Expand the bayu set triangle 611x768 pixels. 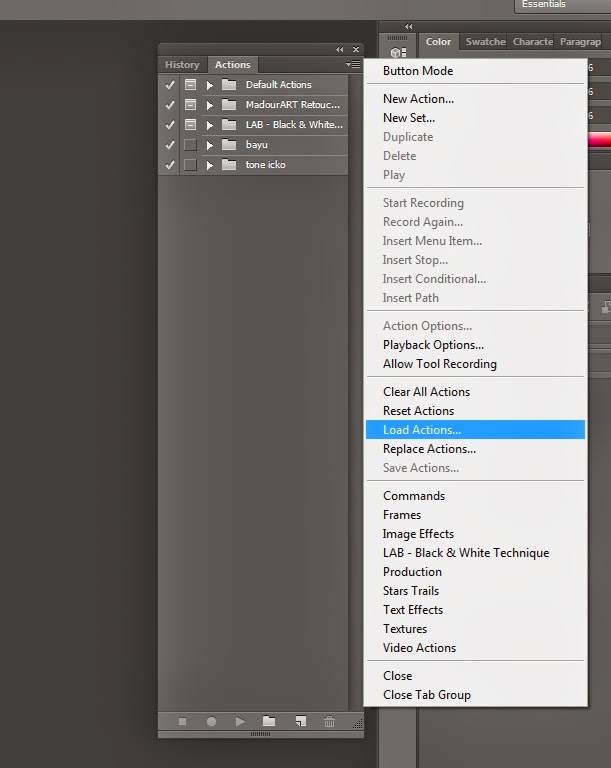click(210, 145)
